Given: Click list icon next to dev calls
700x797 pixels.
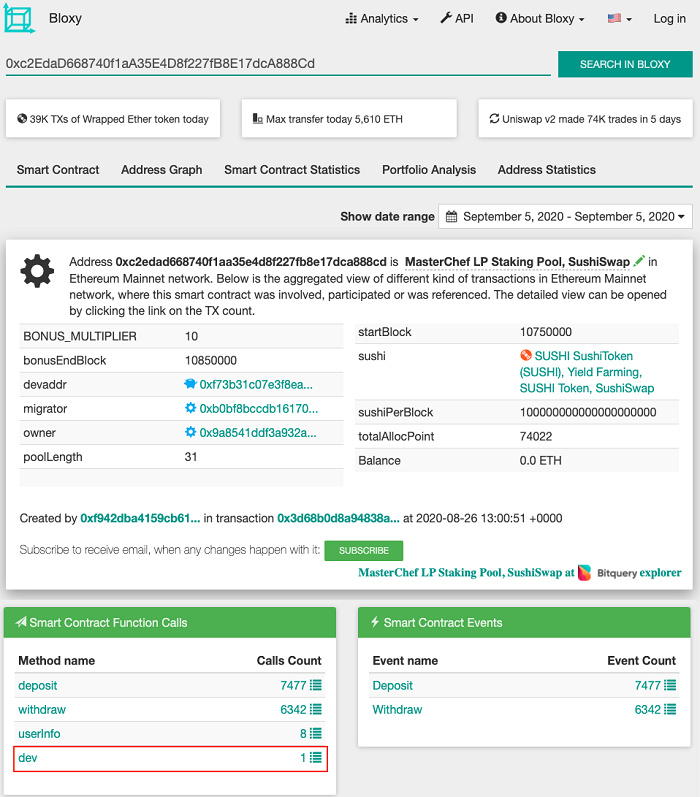Looking at the screenshot, I should click(316, 757).
